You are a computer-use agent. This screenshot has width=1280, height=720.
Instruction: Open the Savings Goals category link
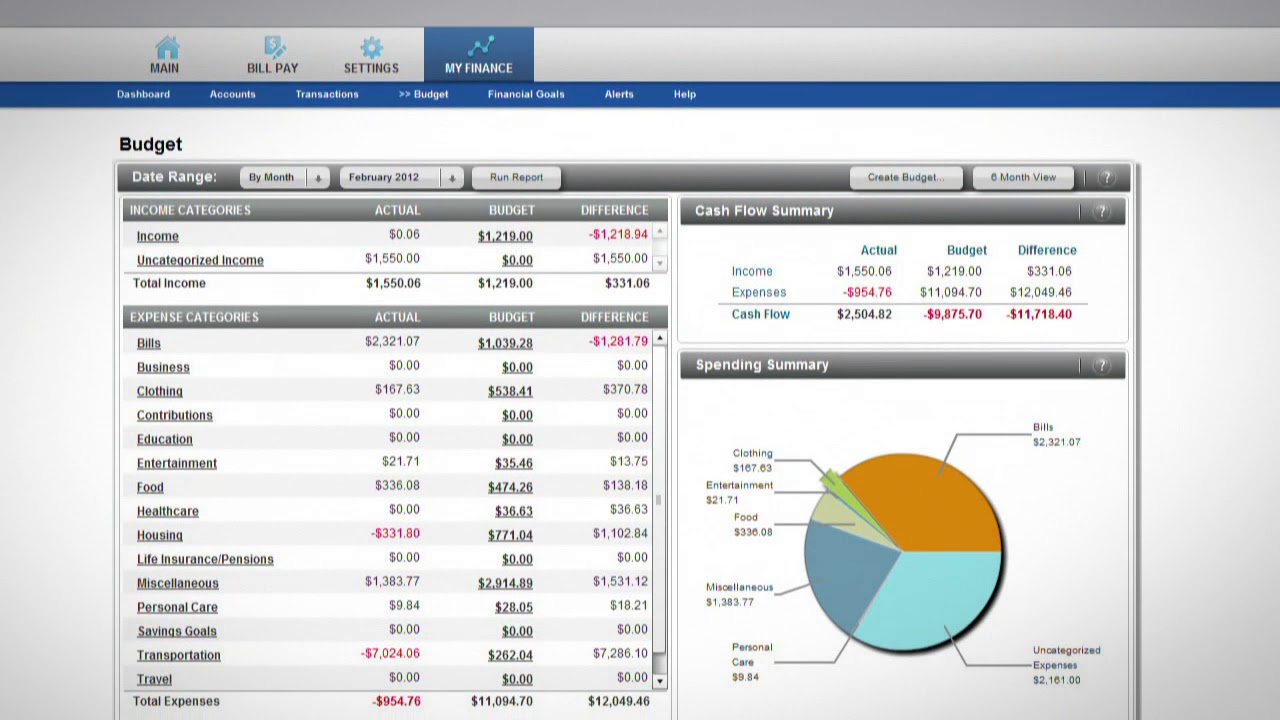click(177, 631)
